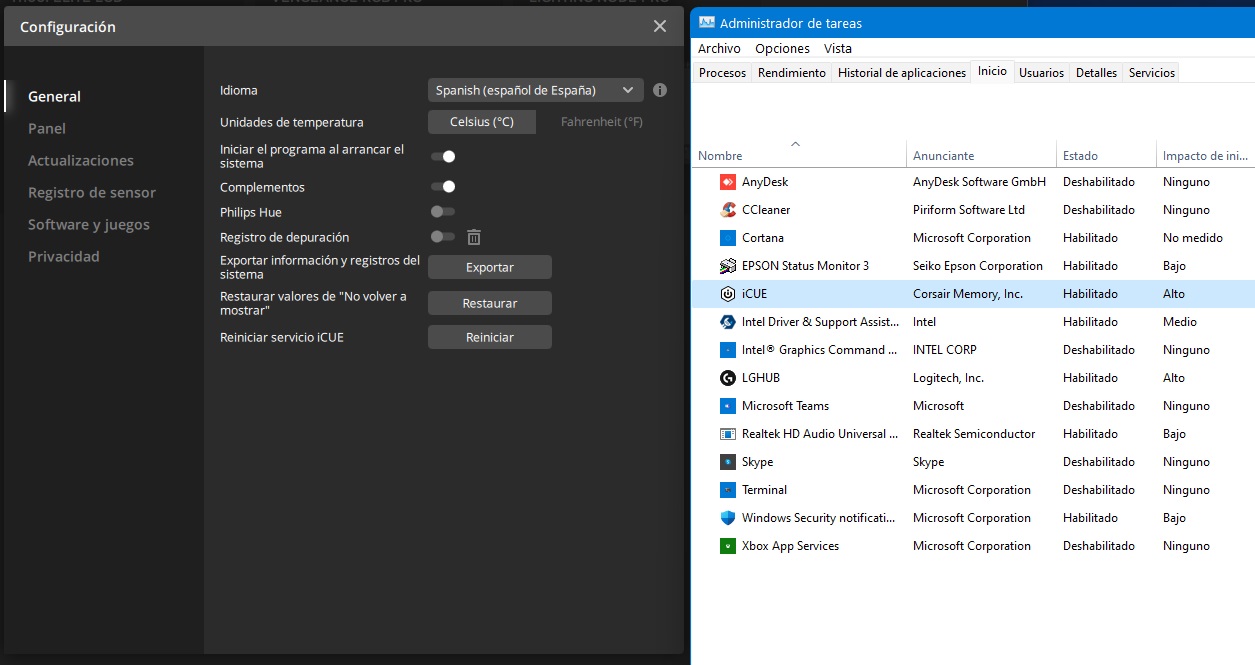Click the LGHUB icon in startup list
Viewport: 1255px width, 665px height.
coord(728,378)
